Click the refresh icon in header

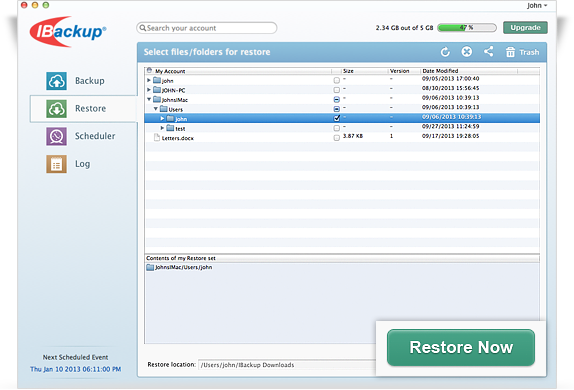coord(445,52)
